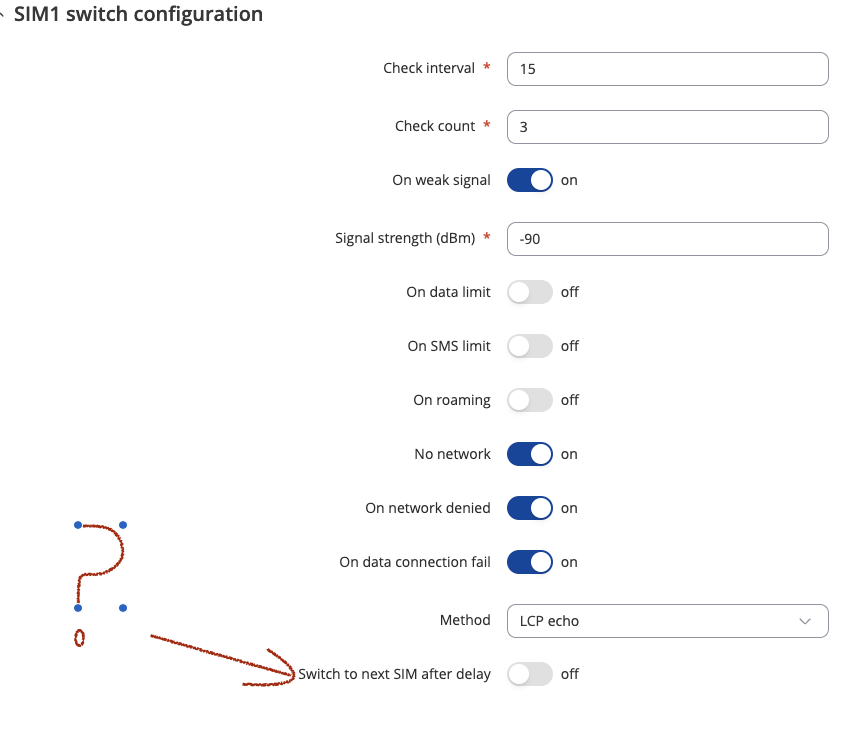Click the bottom-right blue selection handle

[x=123, y=608]
